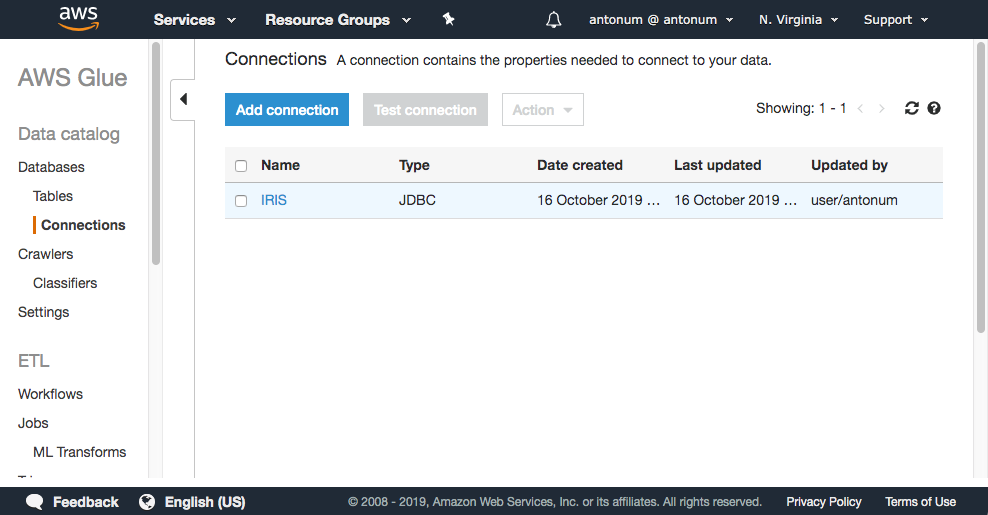Open Settings in the sidebar
988x515 pixels.
point(43,312)
